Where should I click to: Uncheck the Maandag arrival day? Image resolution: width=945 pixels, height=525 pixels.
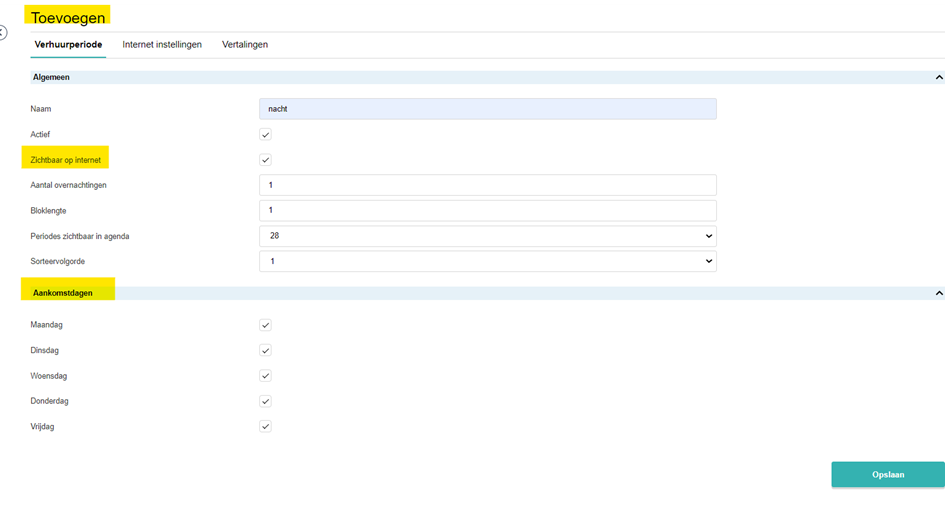tap(265, 325)
